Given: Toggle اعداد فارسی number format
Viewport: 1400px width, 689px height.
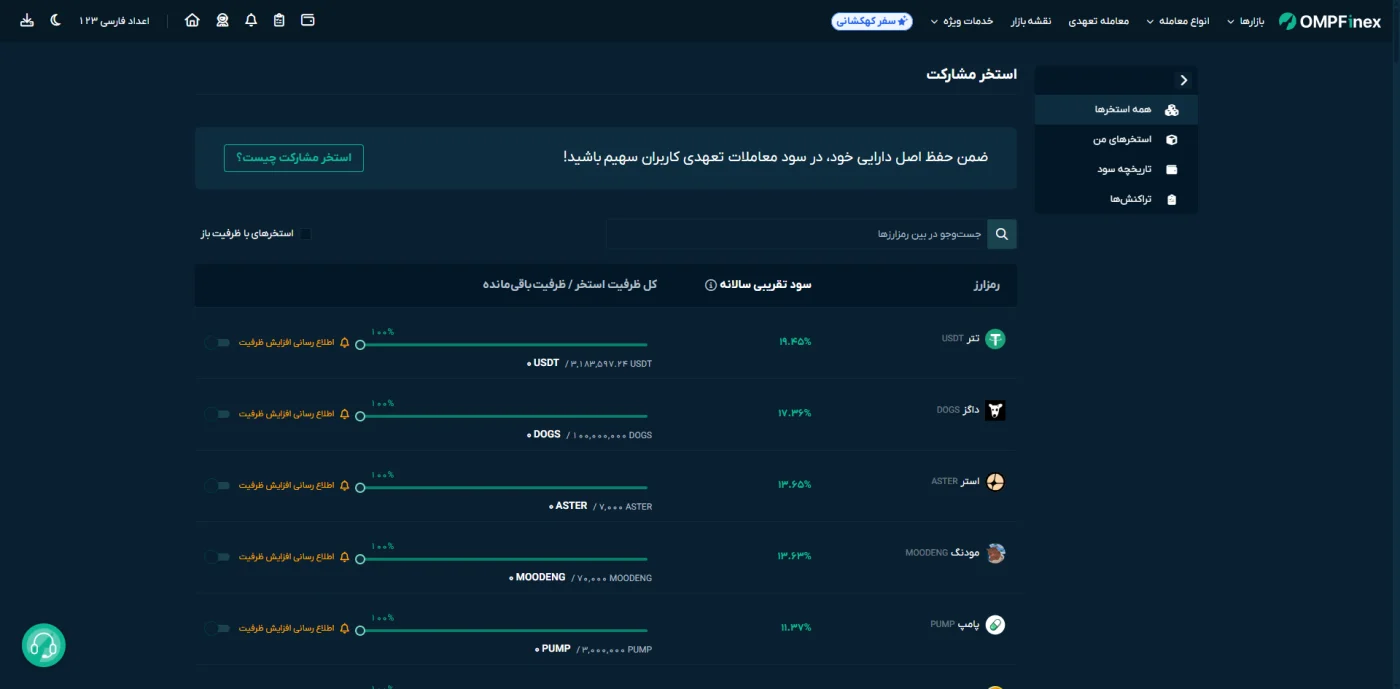Looking at the screenshot, I should (114, 21).
